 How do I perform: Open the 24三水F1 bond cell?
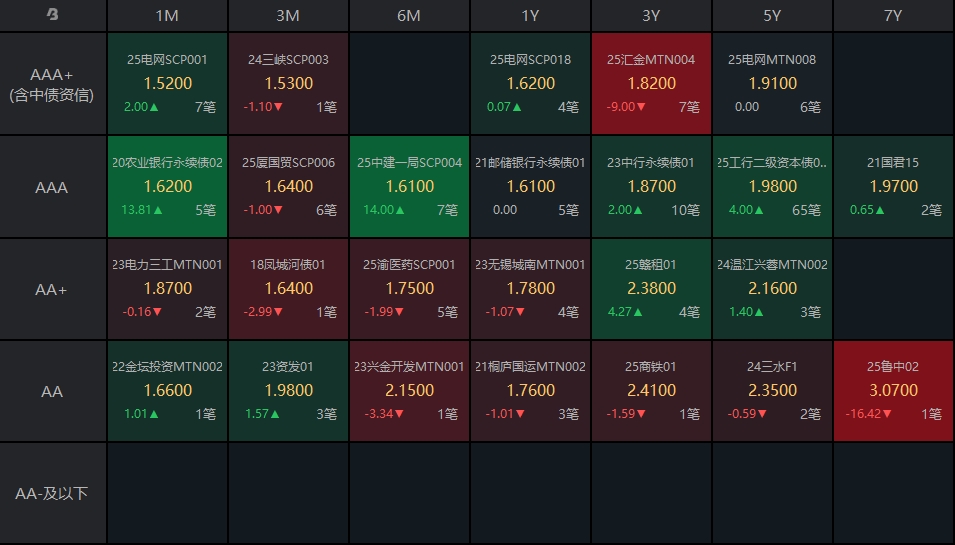pos(772,391)
